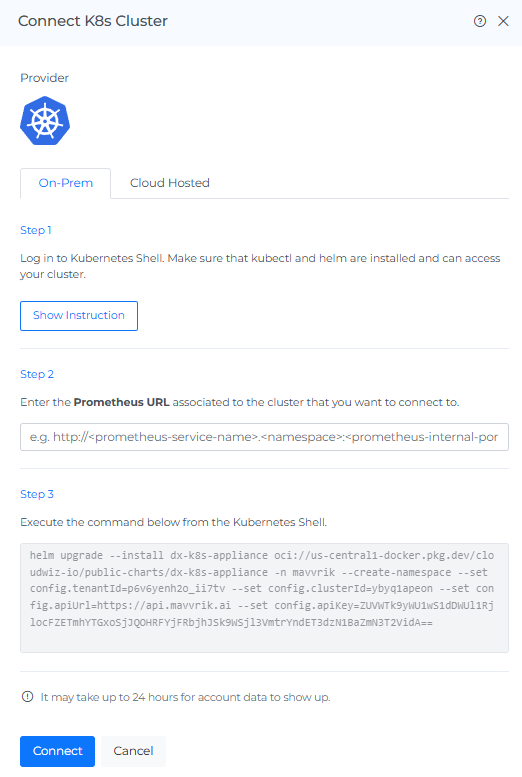
Task: Switch to the On-Prem tab
Action: pyautogui.click(x=65, y=183)
